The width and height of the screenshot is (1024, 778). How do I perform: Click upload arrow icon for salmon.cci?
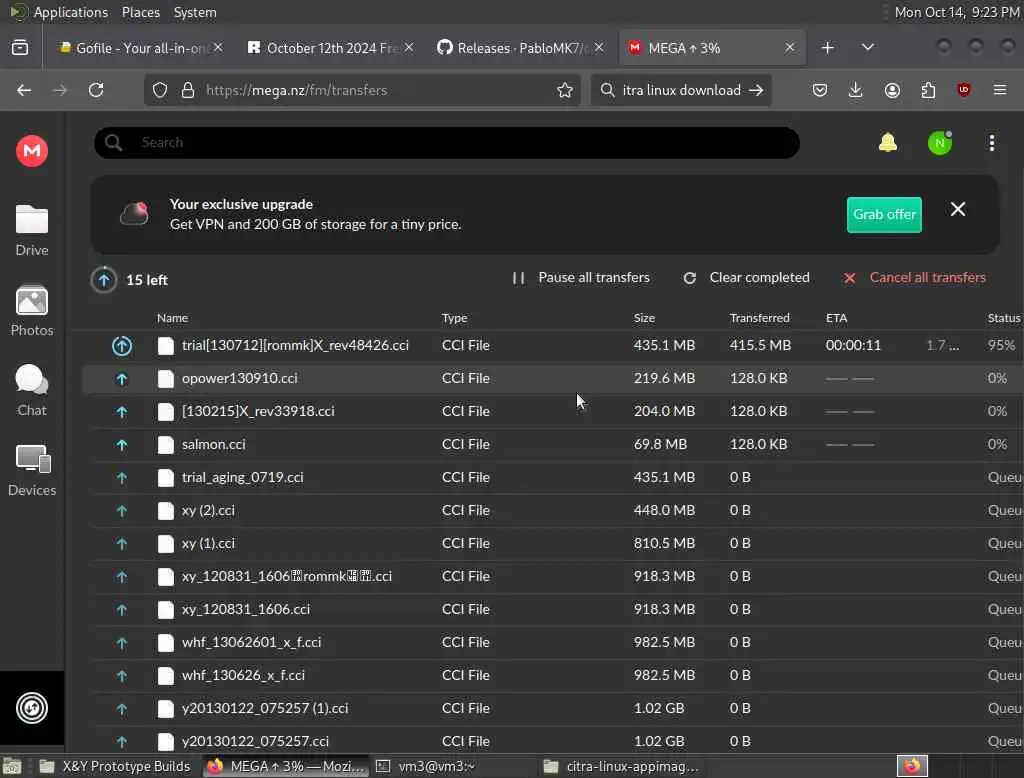[121, 444]
